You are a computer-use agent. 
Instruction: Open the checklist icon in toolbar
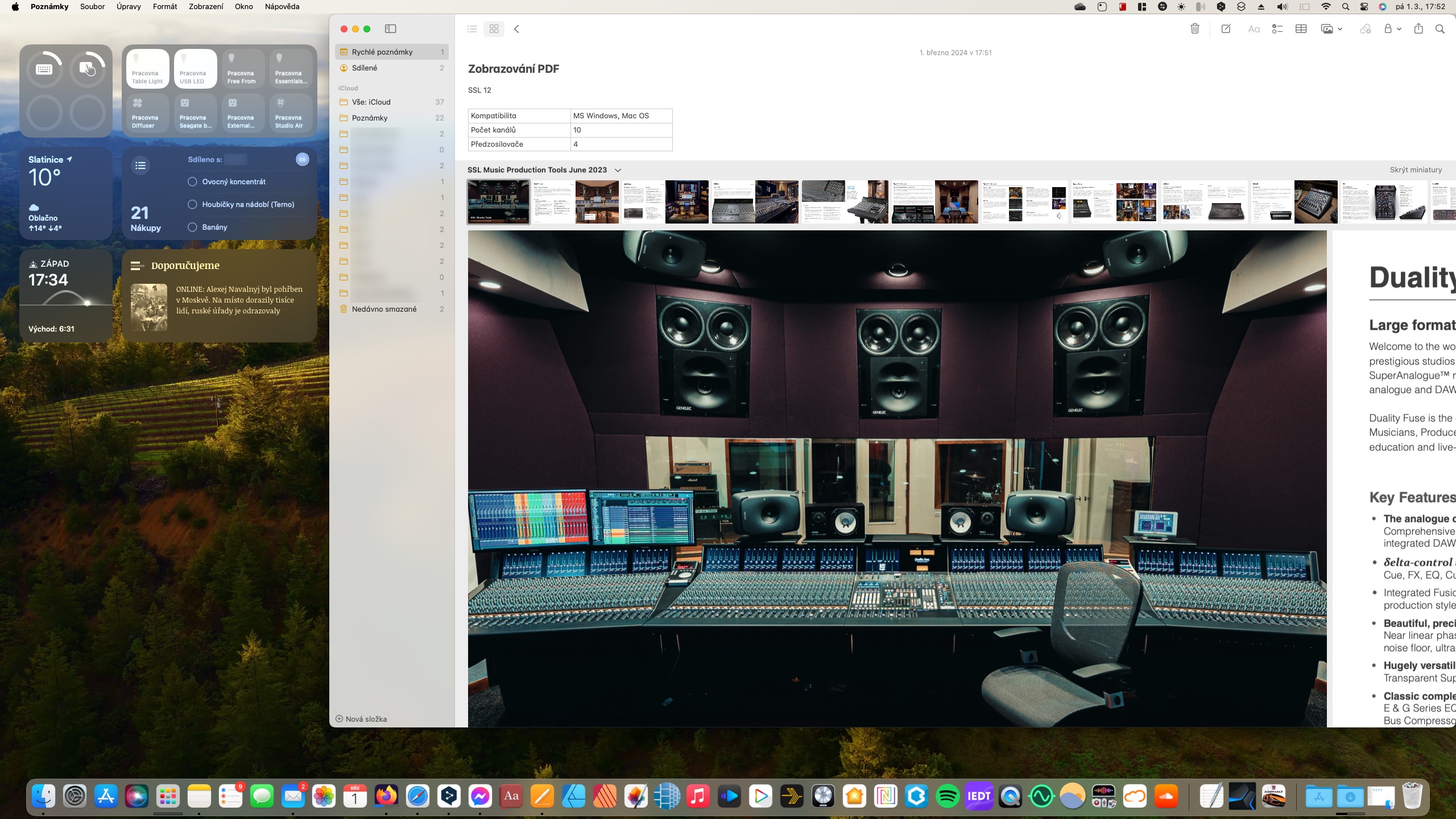point(1277,29)
